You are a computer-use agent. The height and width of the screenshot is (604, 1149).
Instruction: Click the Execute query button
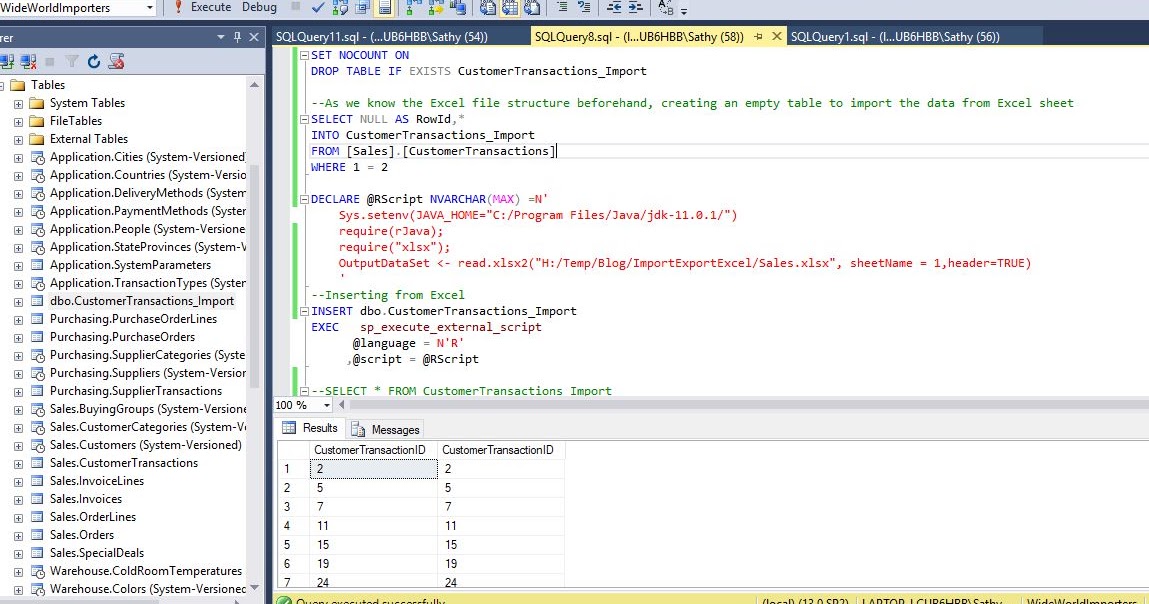click(203, 7)
